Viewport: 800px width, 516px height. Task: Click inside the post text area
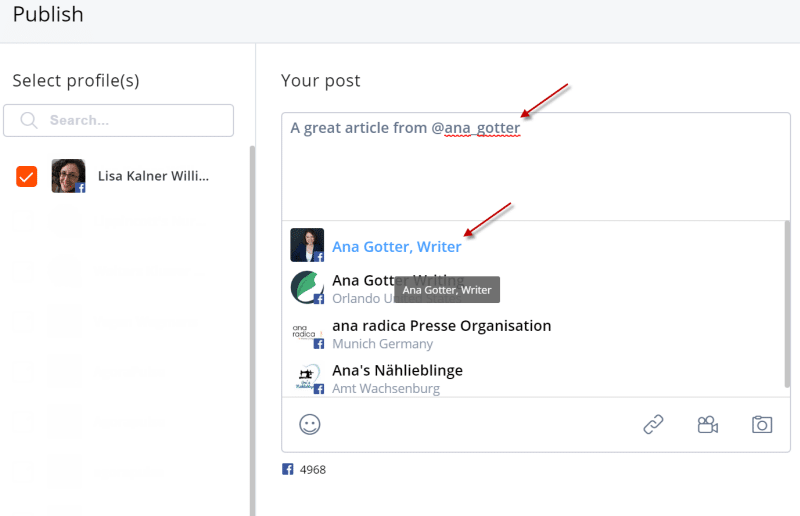[535, 170]
